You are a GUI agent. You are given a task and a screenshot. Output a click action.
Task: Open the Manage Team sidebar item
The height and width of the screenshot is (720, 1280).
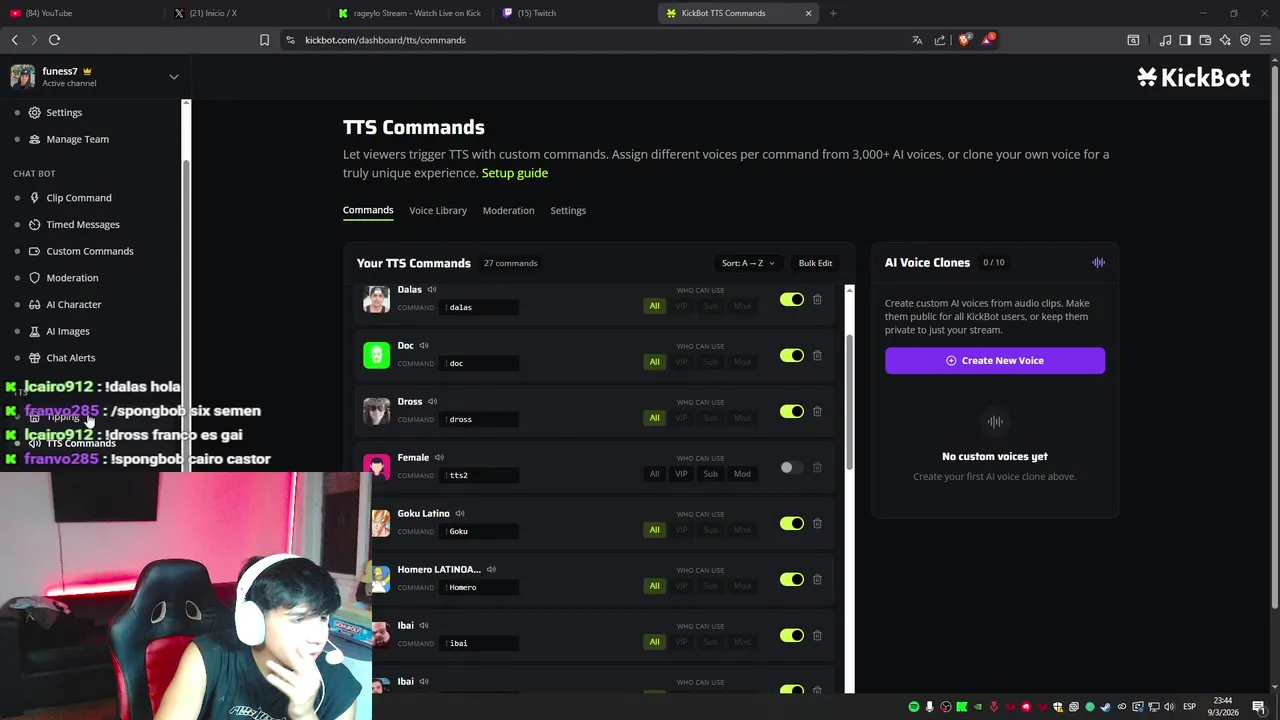(x=77, y=139)
